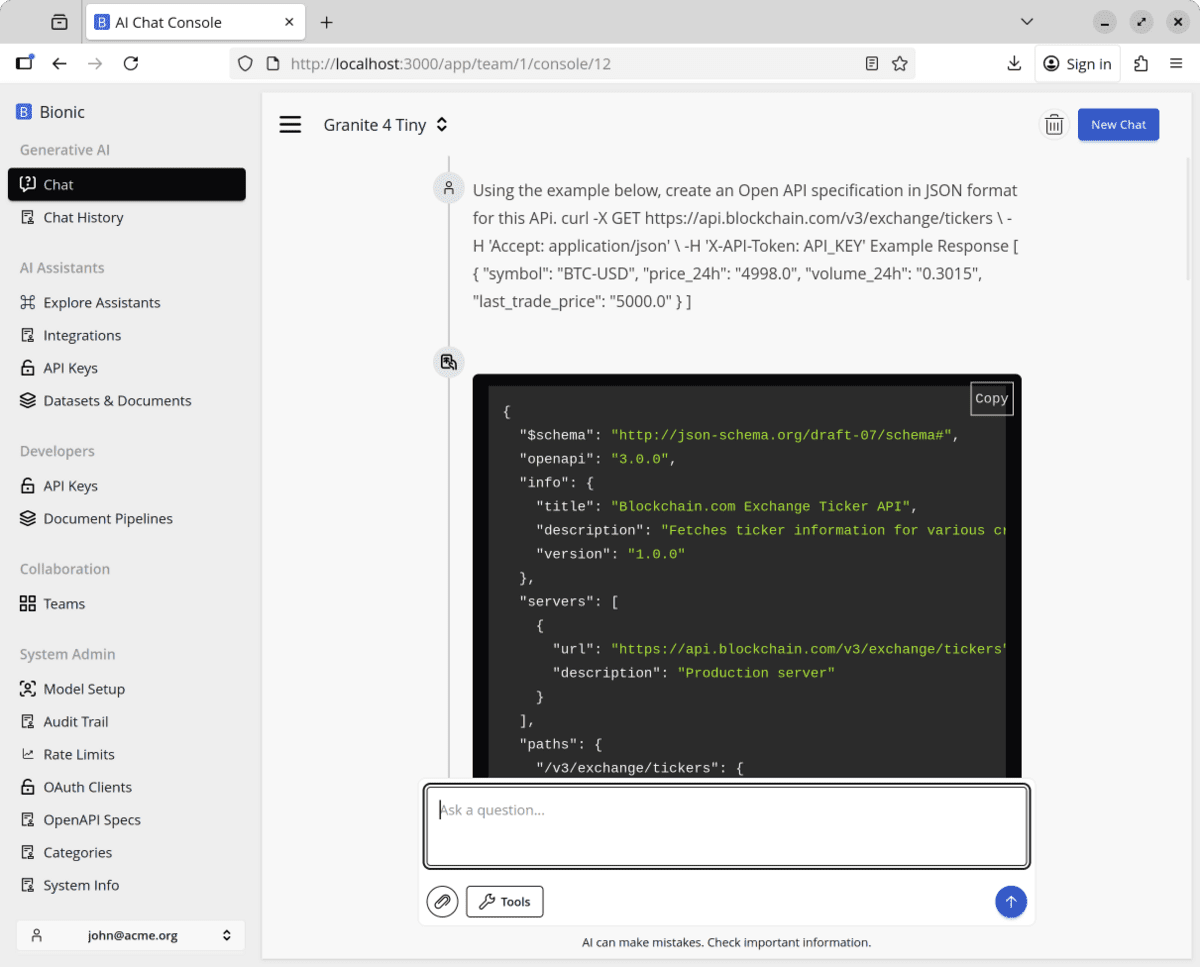Image resolution: width=1200 pixels, height=967 pixels.
Task: Bookmark page with the star icon
Action: click(x=900, y=64)
